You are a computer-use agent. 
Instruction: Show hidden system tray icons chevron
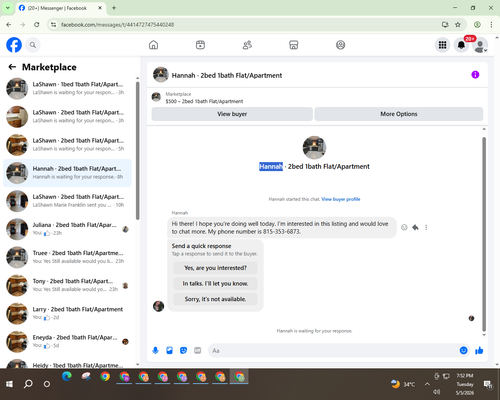[x=427, y=384]
